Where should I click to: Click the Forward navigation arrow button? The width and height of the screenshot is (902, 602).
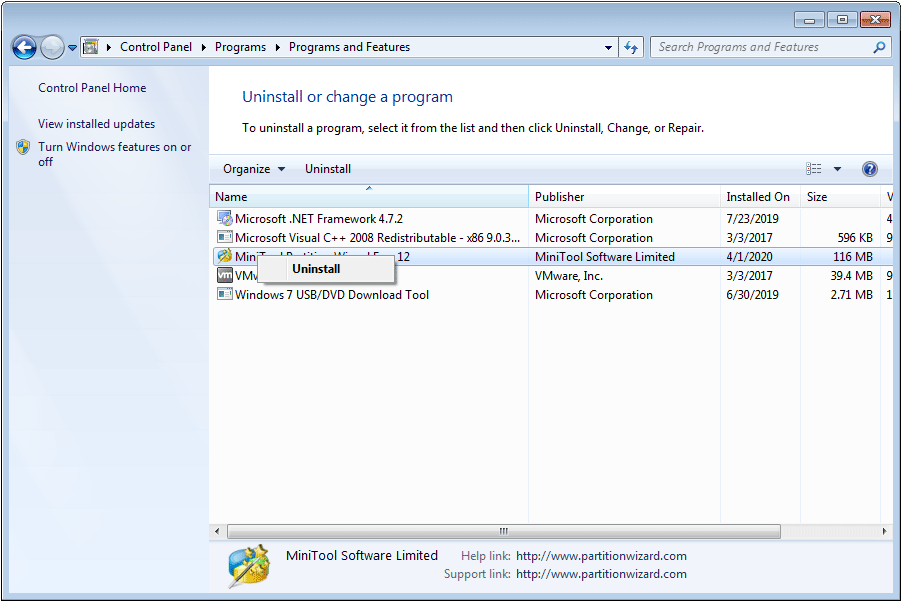52,47
